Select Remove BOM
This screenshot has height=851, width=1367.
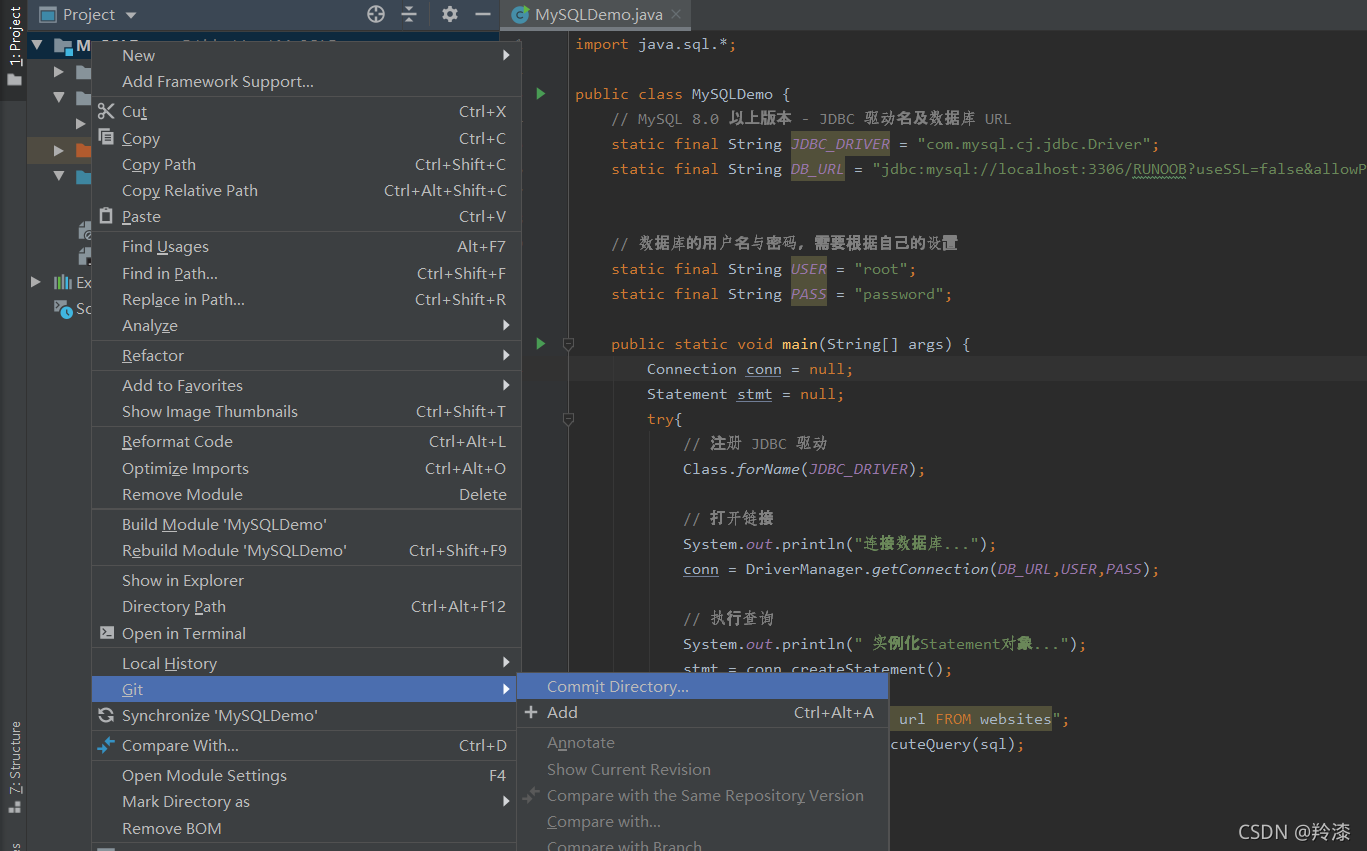click(x=306, y=828)
